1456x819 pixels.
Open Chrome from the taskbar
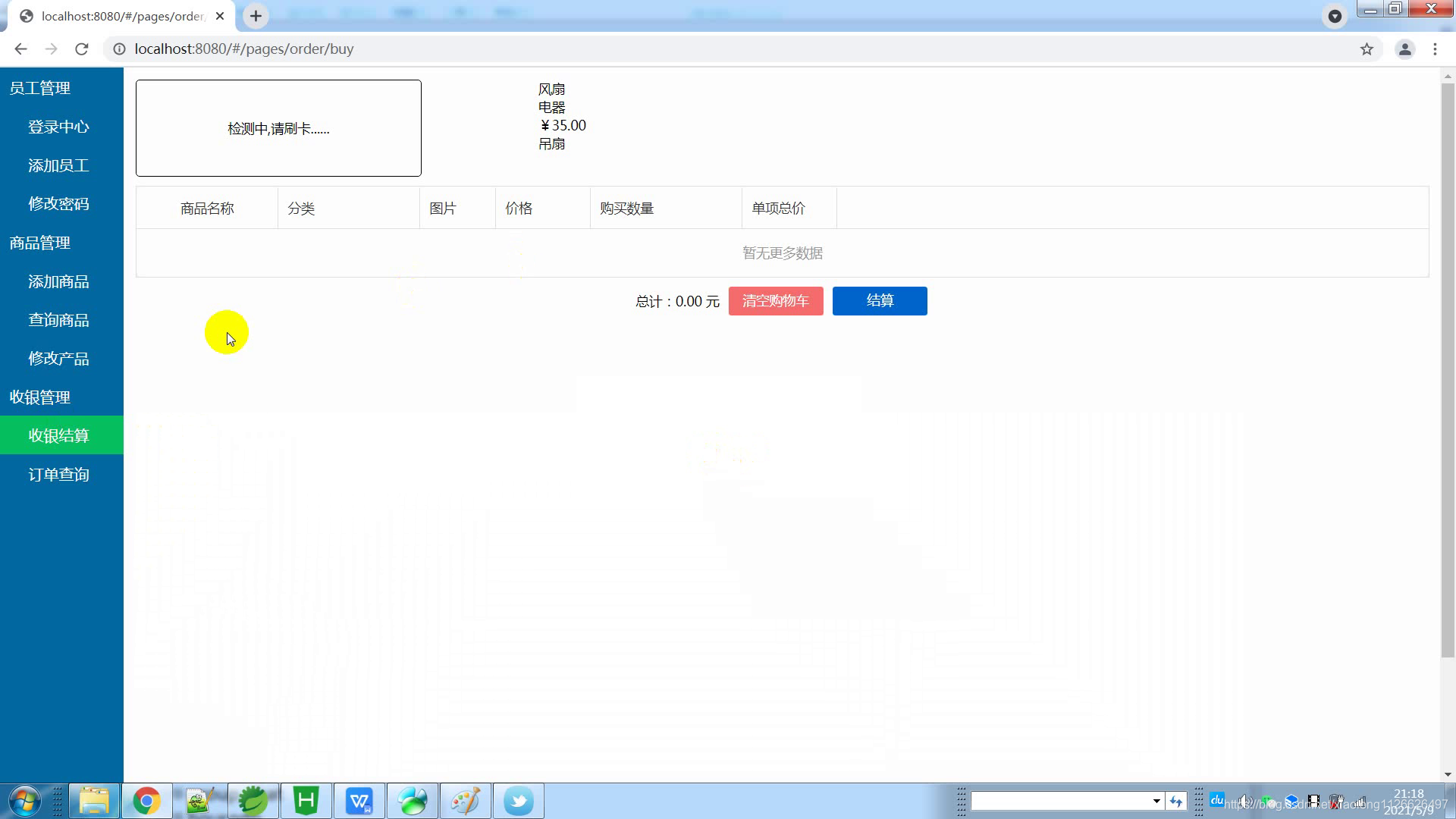click(x=147, y=801)
